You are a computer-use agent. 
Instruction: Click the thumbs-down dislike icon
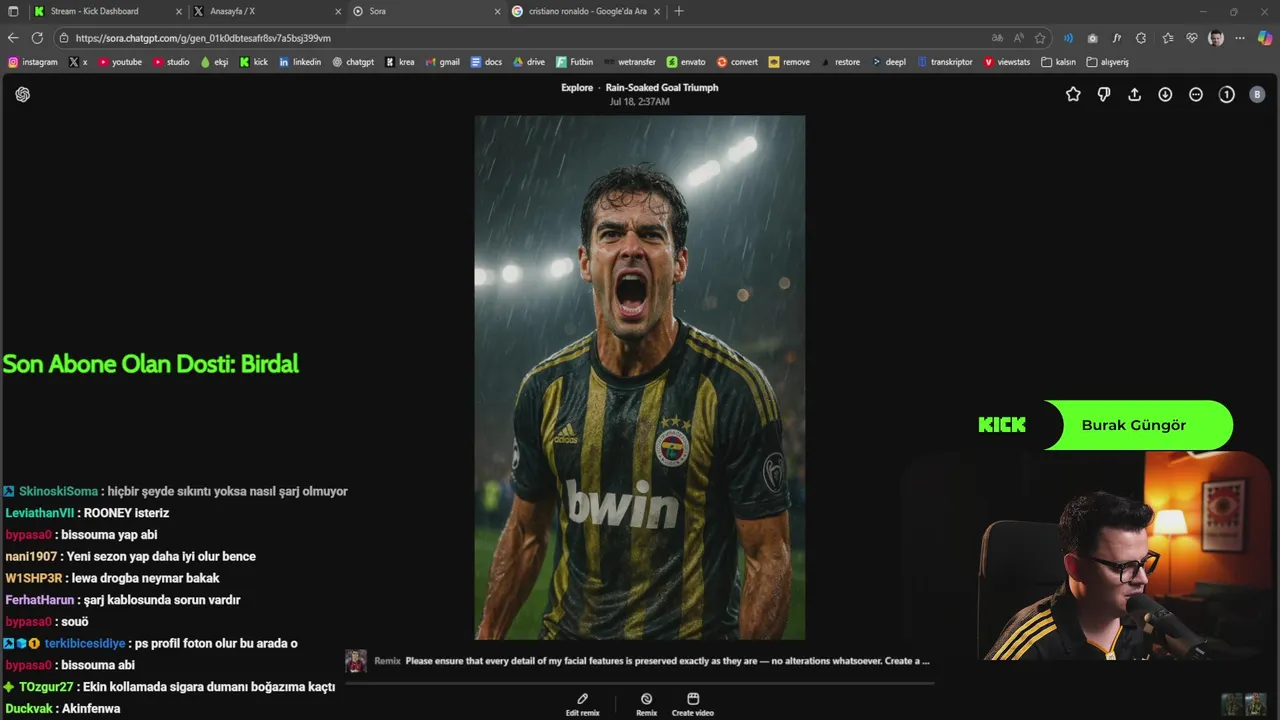tap(1104, 94)
